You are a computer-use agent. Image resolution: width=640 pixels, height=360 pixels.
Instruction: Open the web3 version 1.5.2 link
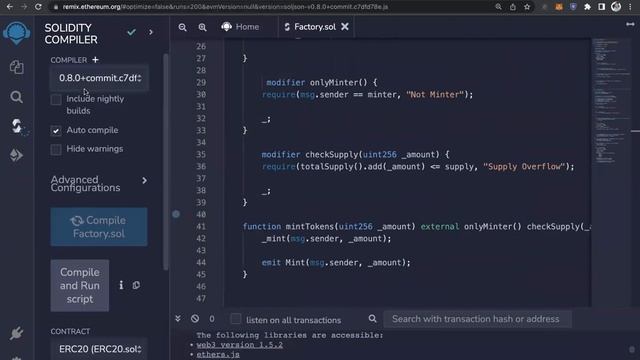pos(240,345)
